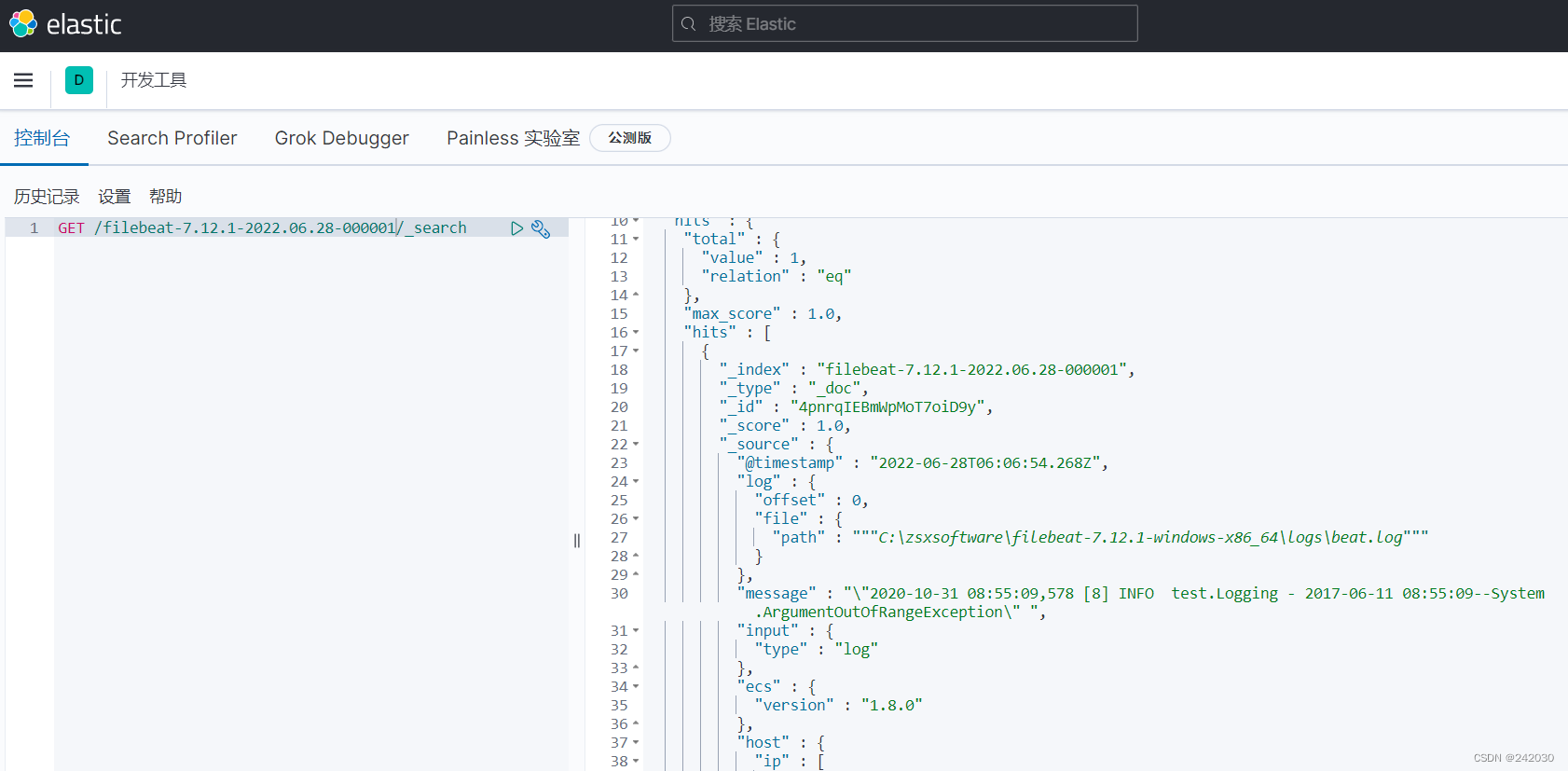Click the "value" : 1 line

753,258
